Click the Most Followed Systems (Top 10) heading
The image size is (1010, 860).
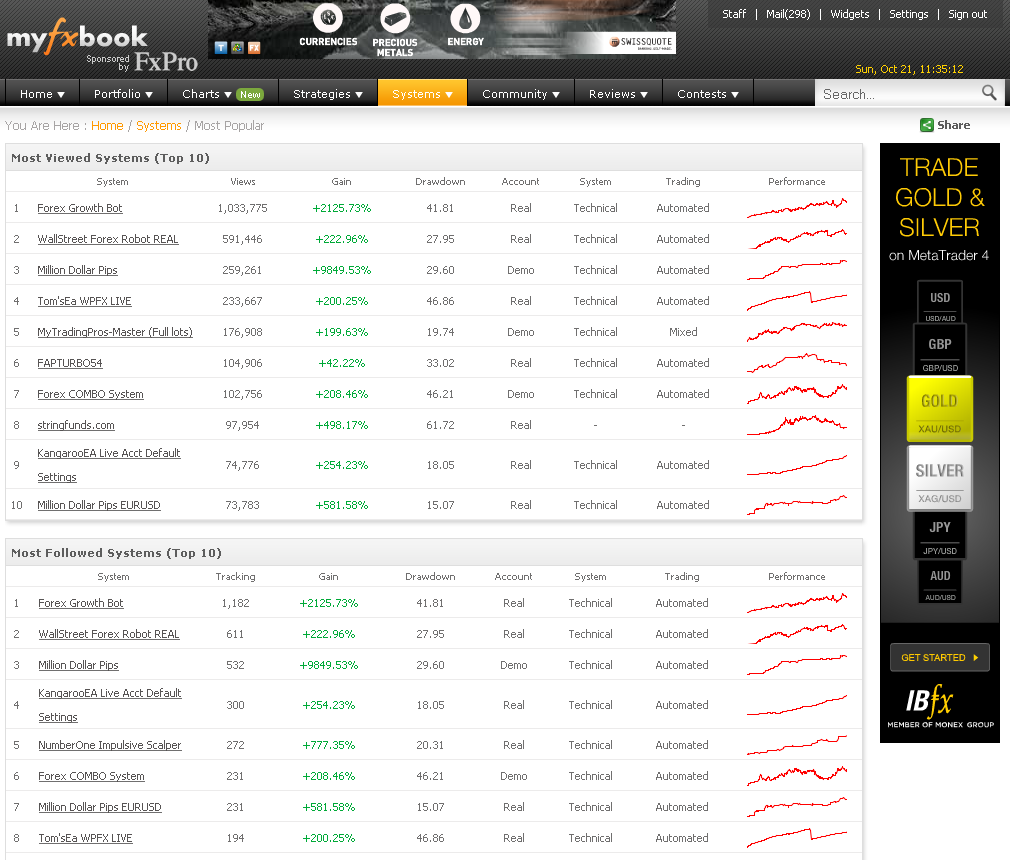coord(116,553)
